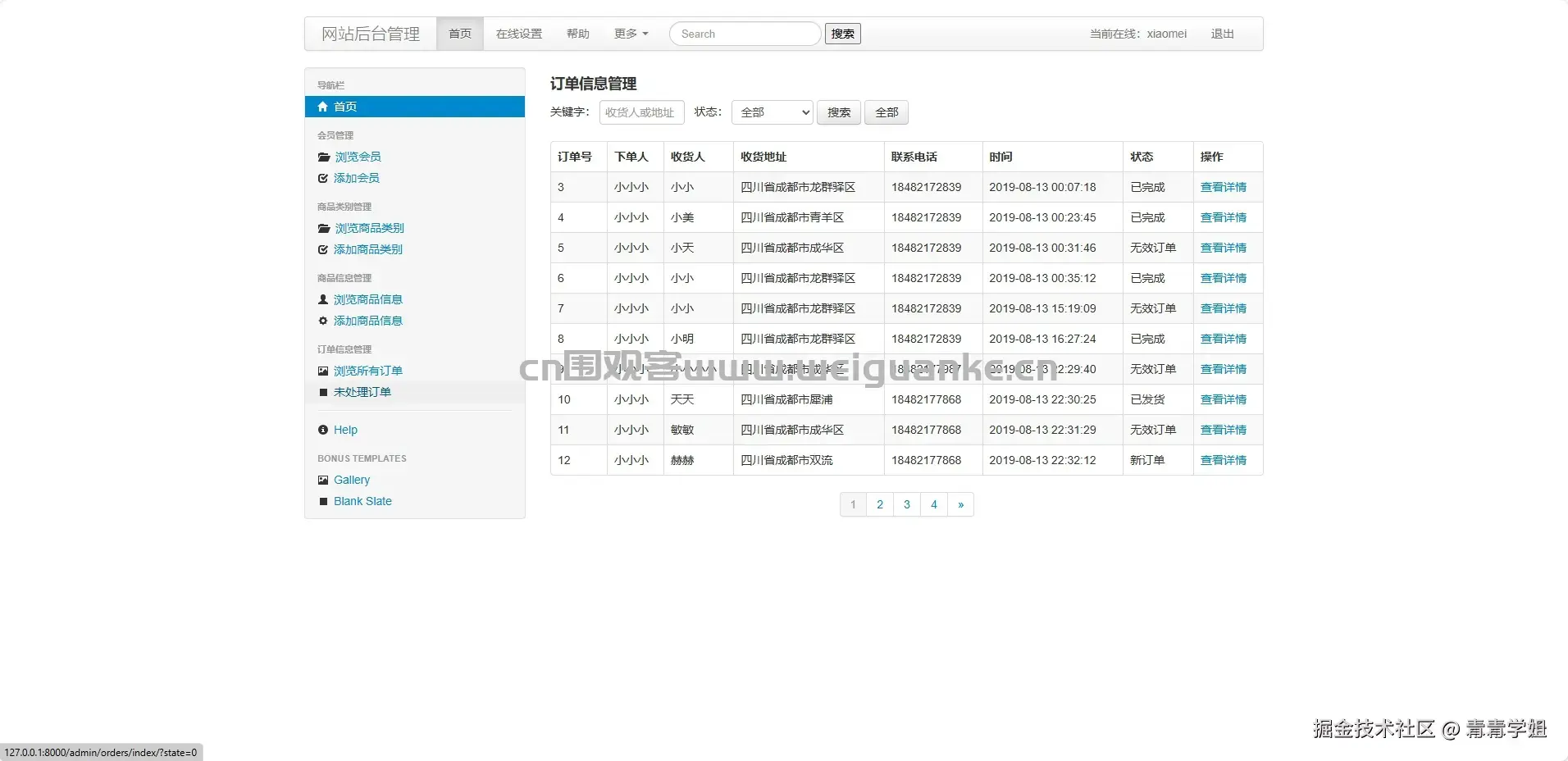
Task: Click square icon beside Blank Slate
Action: [x=323, y=501]
